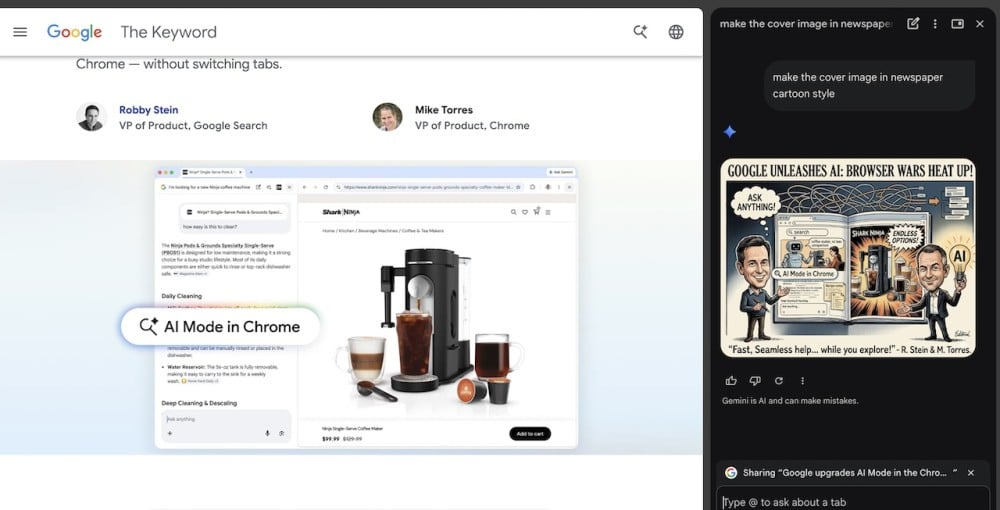Close the Gemini side panel

[980, 24]
